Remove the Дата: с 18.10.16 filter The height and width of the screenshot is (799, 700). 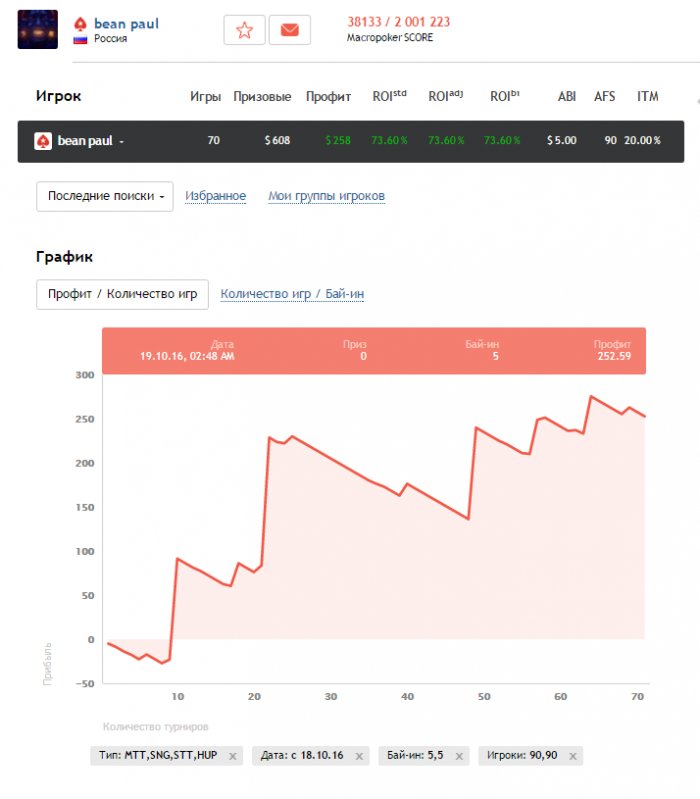pyautogui.click(x=360, y=756)
